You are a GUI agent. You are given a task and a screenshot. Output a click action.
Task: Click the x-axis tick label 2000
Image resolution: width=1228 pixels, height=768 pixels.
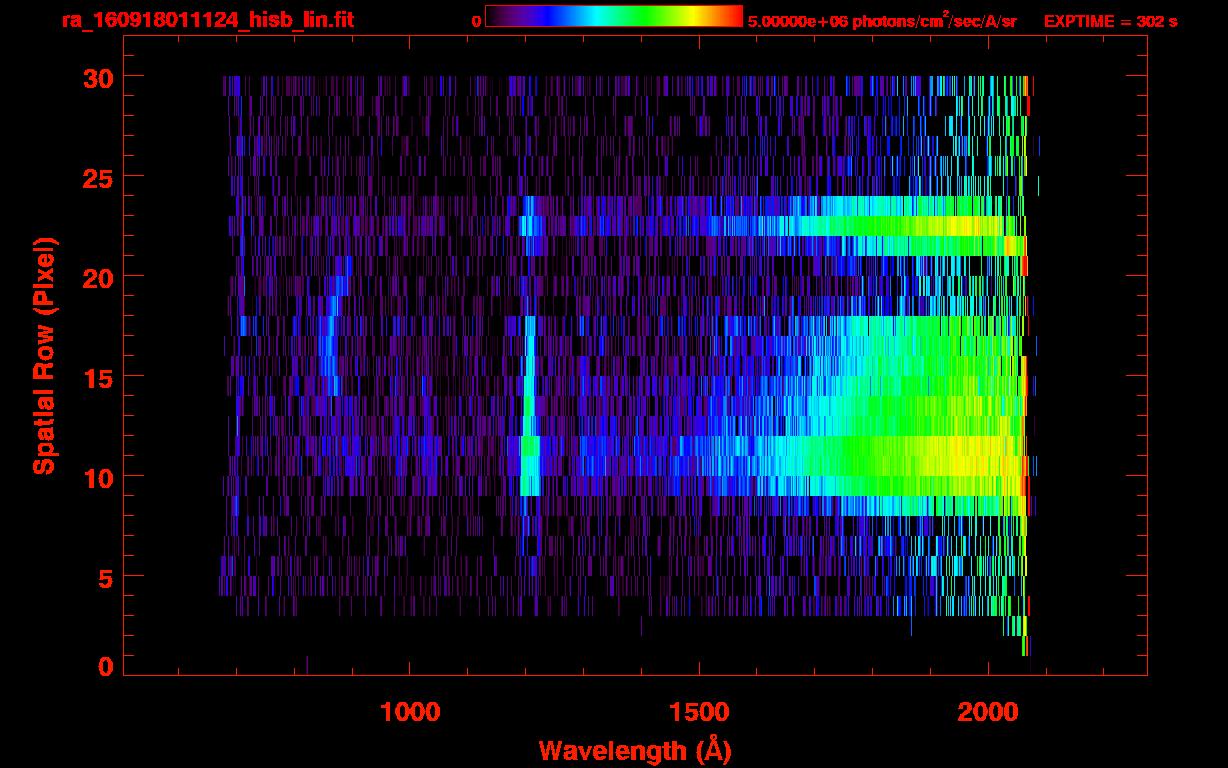click(988, 712)
